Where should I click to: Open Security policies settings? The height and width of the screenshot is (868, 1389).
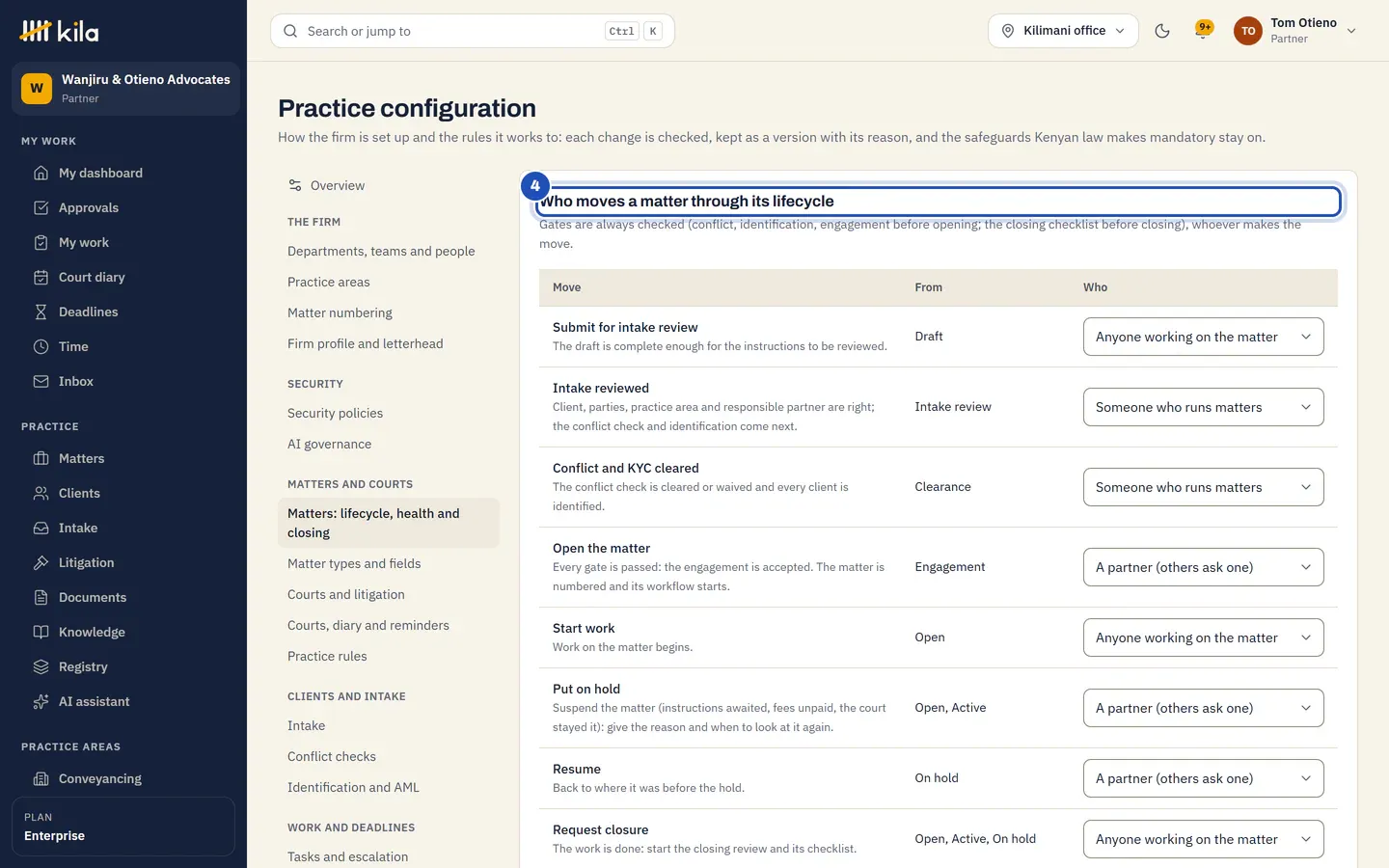[x=389, y=413]
